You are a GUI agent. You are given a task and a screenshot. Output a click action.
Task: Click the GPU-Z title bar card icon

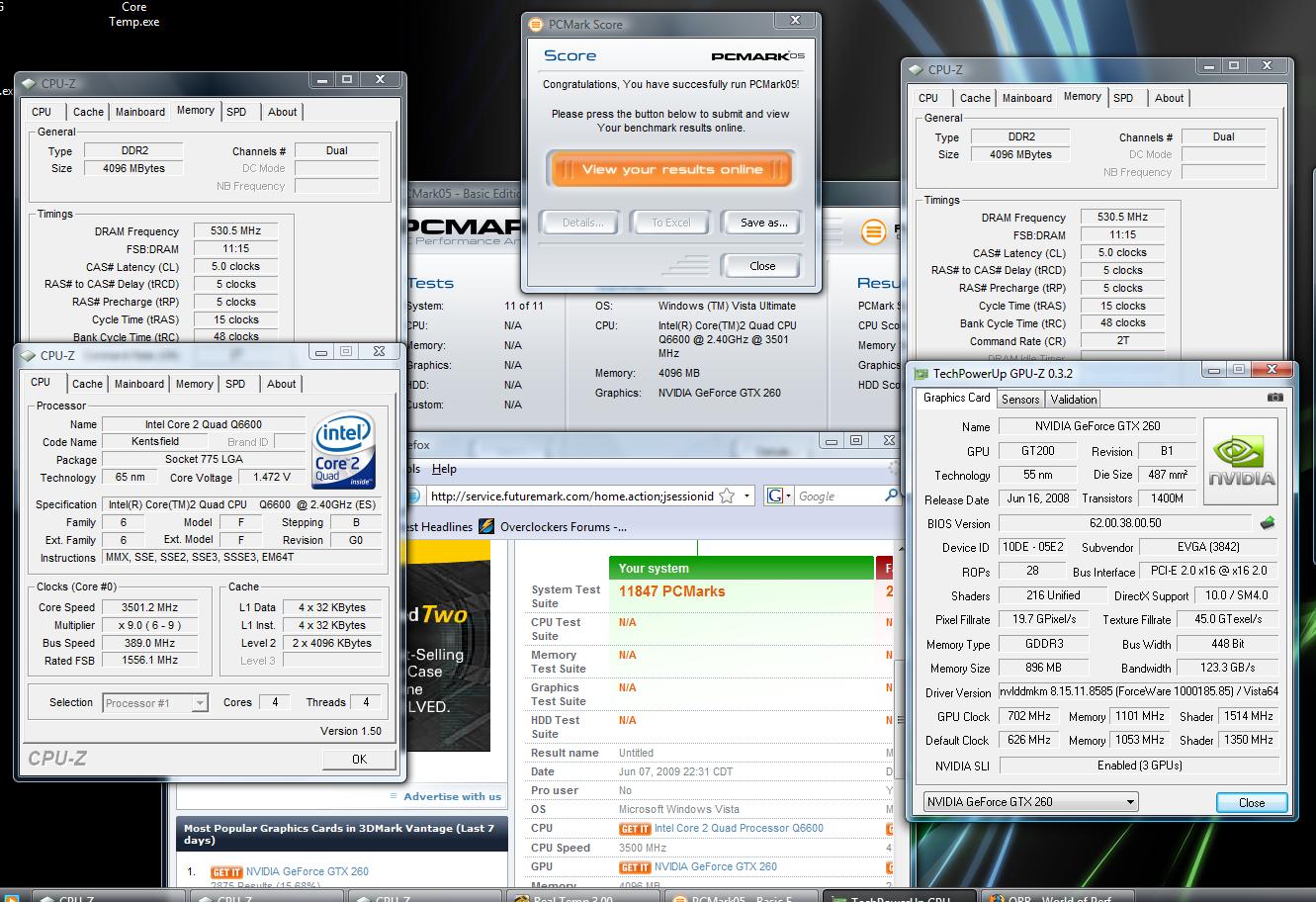pos(921,374)
